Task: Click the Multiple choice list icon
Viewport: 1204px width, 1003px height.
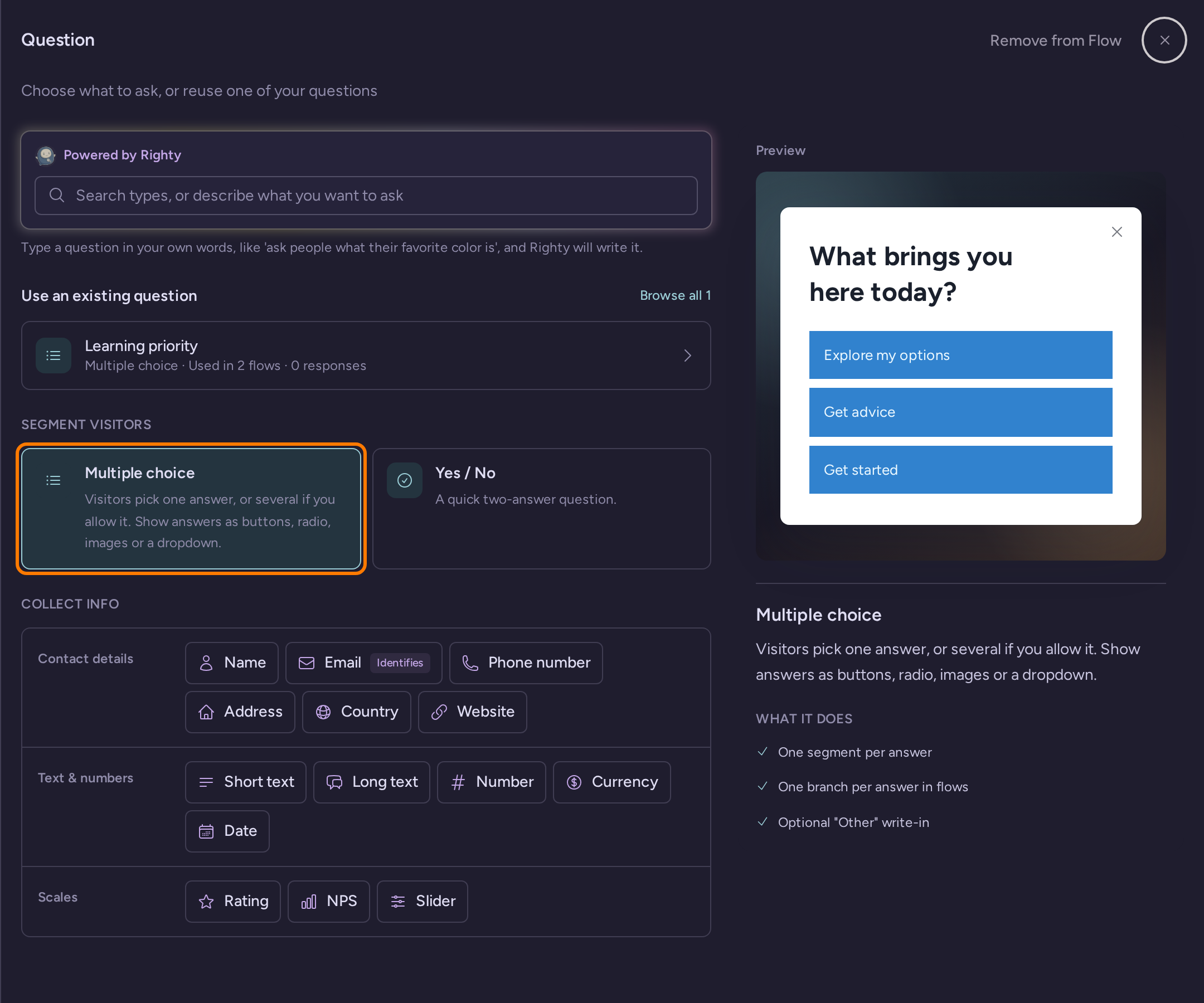Action: [x=54, y=480]
